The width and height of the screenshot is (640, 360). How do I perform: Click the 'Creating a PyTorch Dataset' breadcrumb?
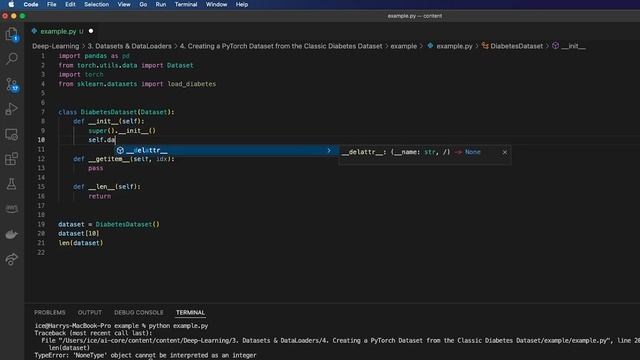(x=281, y=46)
